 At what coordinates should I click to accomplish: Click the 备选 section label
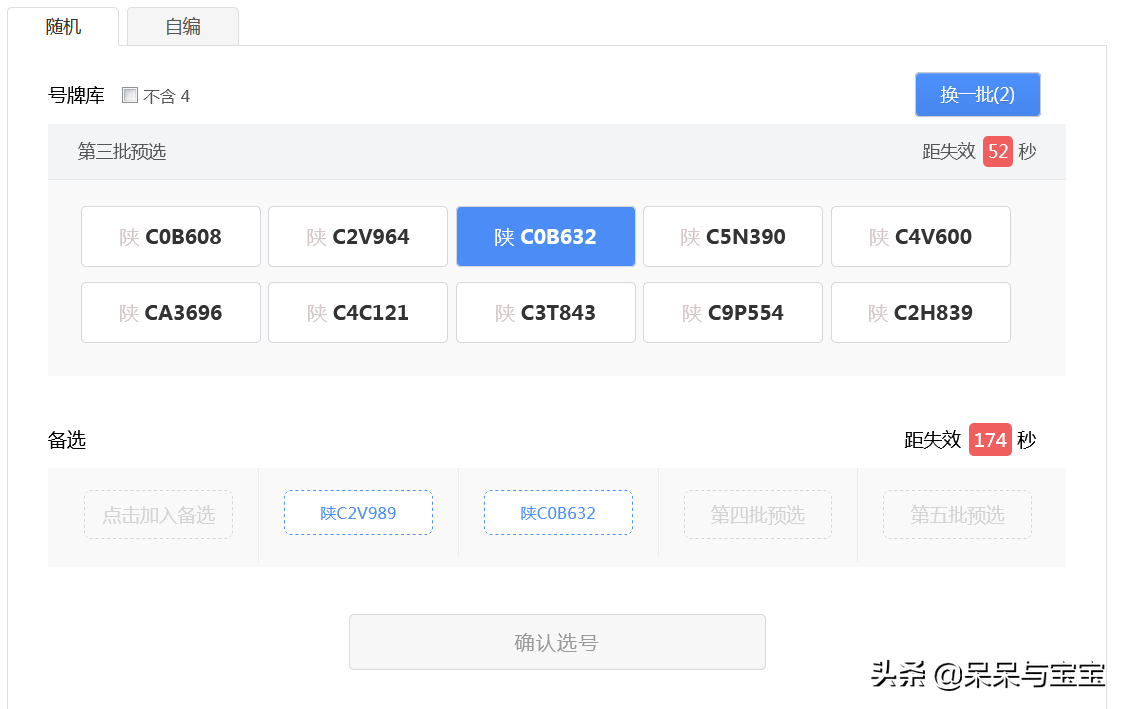click(x=67, y=440)
